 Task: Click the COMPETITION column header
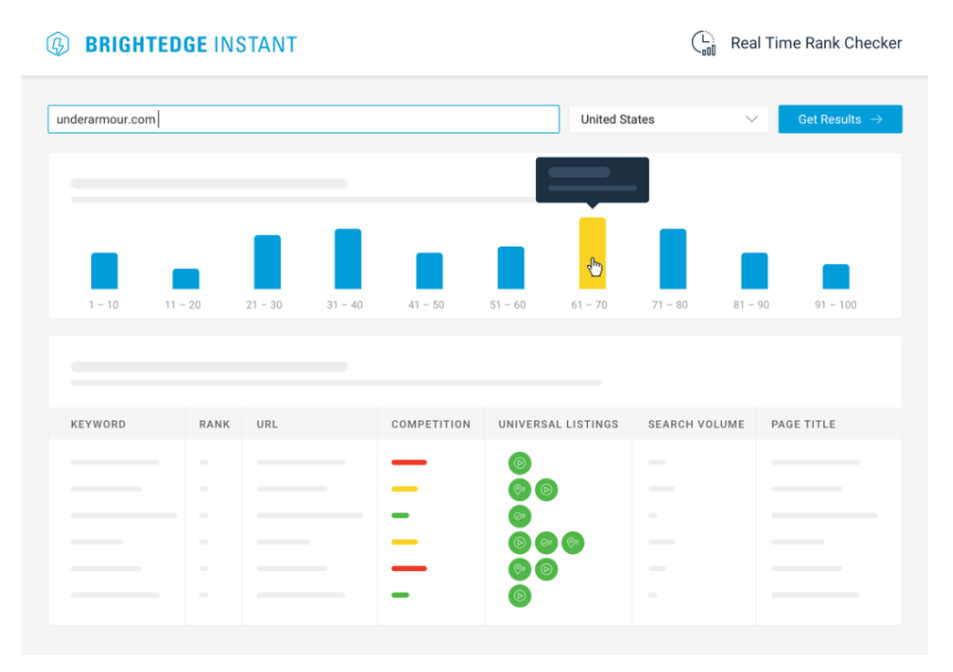click(x=431, y=424)
